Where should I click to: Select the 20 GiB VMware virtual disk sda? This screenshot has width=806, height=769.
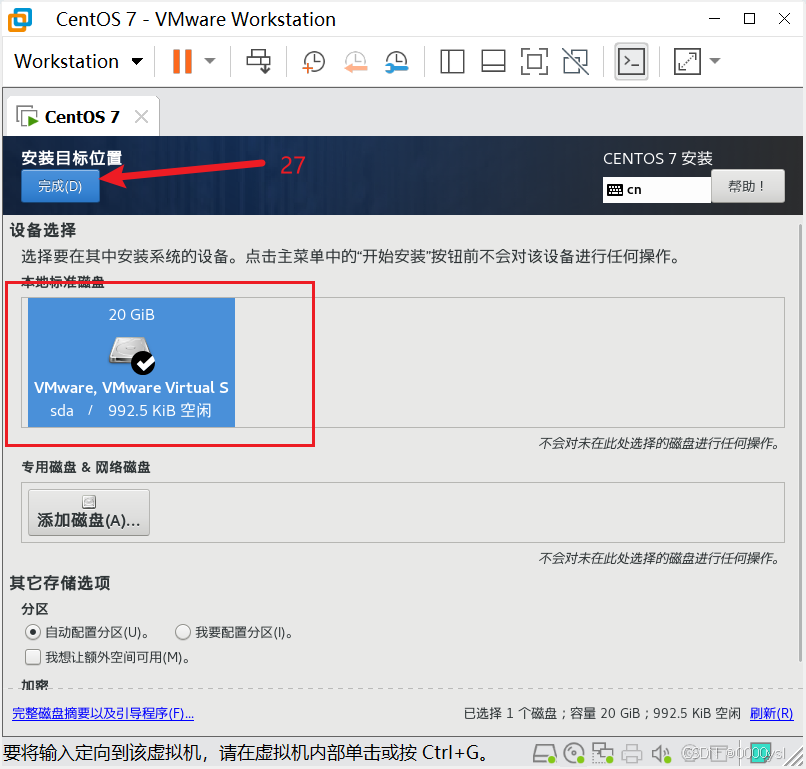pyautogui.click(x=132, y=362)
